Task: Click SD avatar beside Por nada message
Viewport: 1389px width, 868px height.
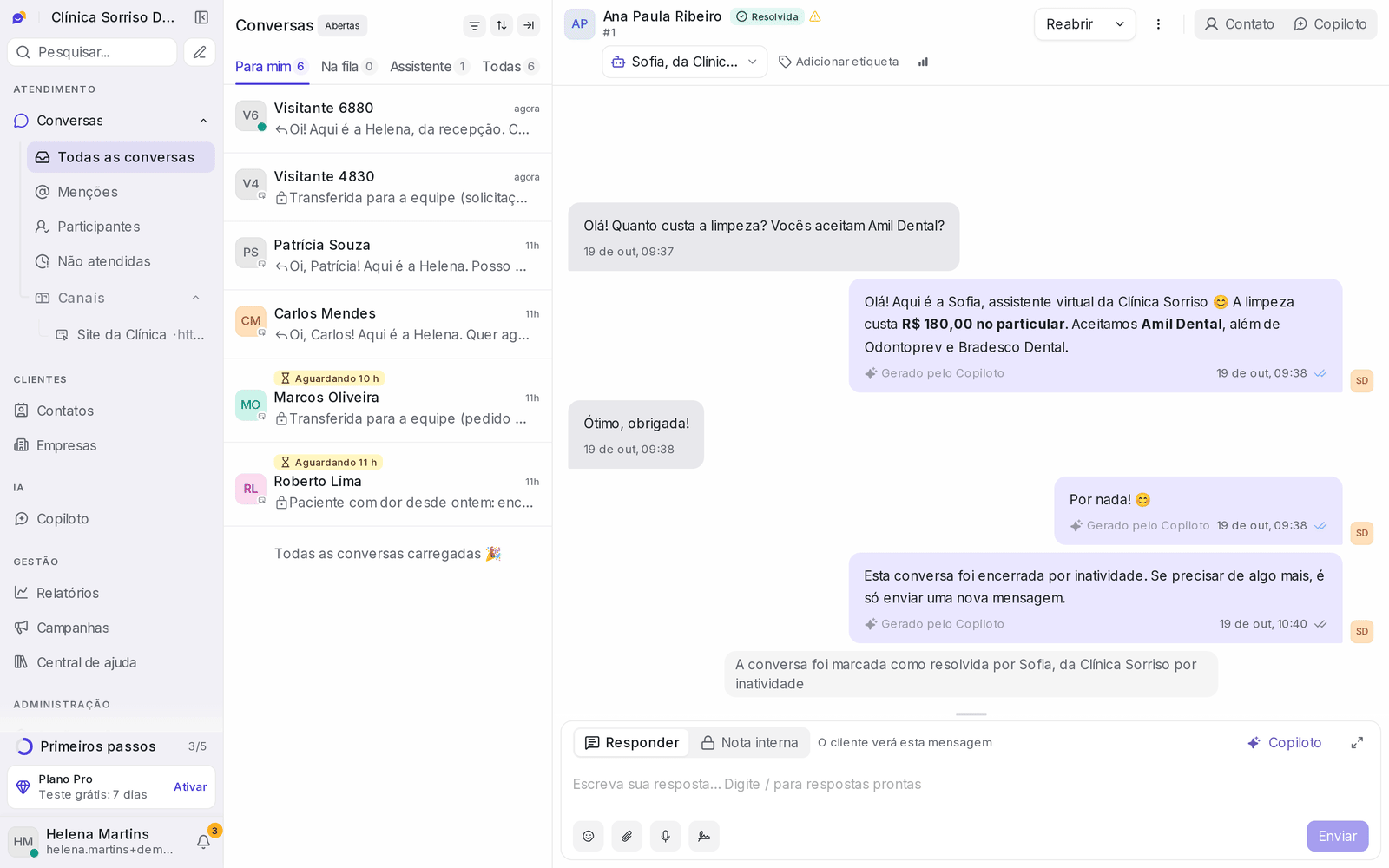Action: click(1362, 533)
